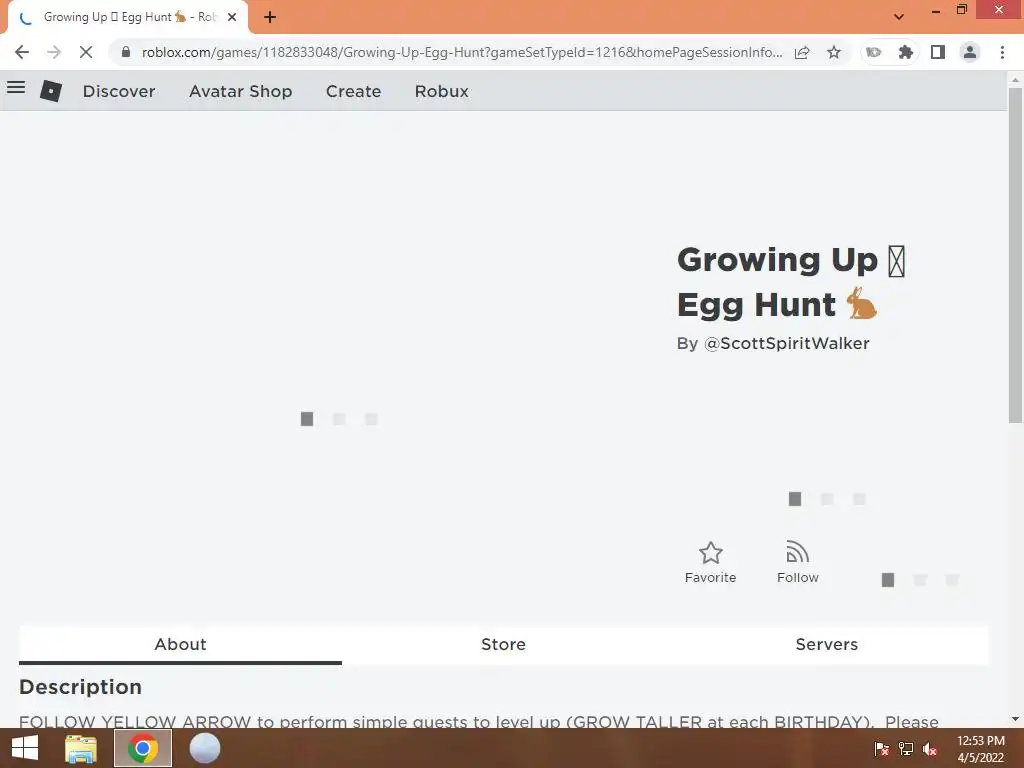Click the Roblox logo home icon
The image size is (1024, 768).
point(50,91)
